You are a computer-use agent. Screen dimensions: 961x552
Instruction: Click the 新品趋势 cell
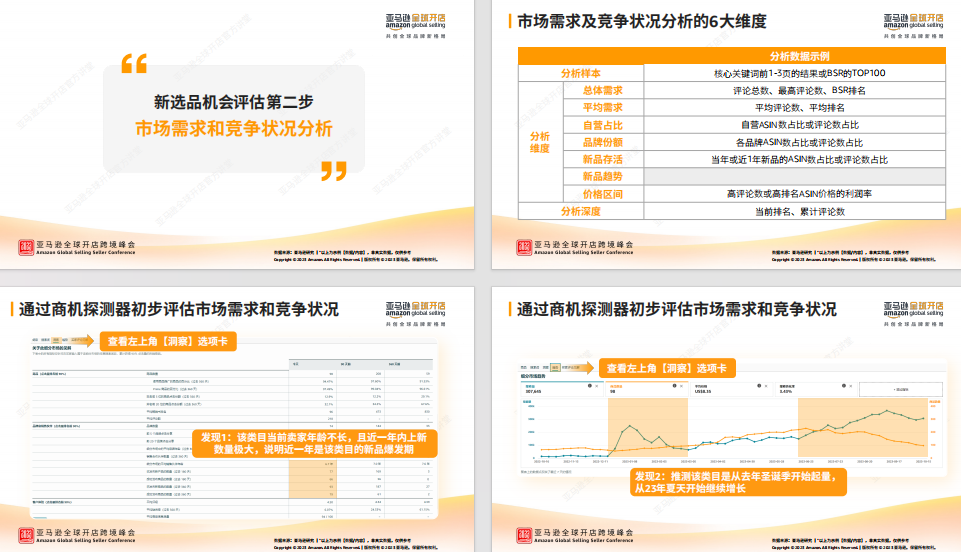pos(602,176)
